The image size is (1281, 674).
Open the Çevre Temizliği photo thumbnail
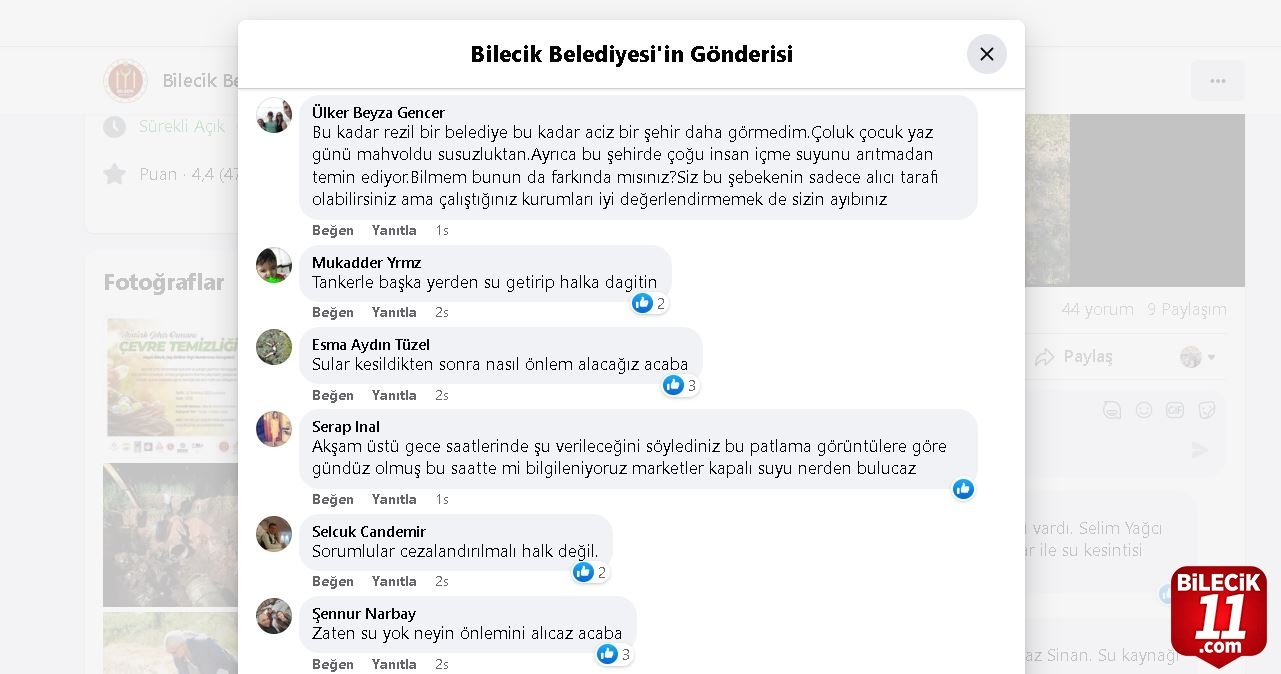tap(171, 385)
